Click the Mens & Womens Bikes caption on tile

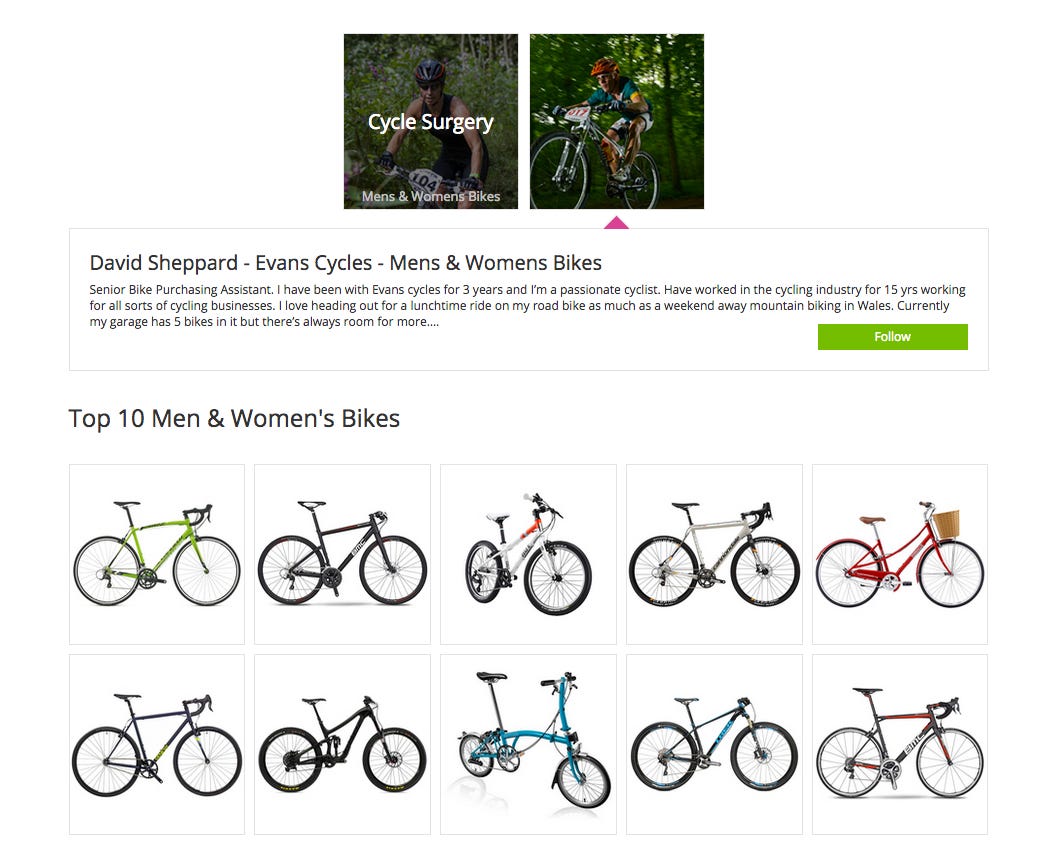(x=431, y=196)
